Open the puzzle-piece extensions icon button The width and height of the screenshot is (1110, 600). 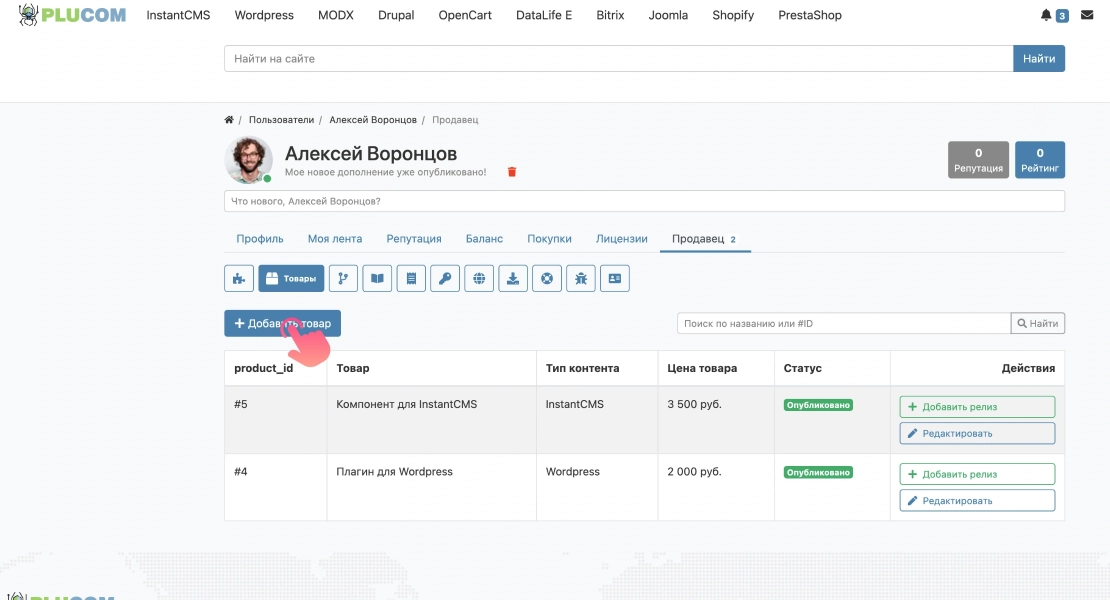tap(239, 278)
